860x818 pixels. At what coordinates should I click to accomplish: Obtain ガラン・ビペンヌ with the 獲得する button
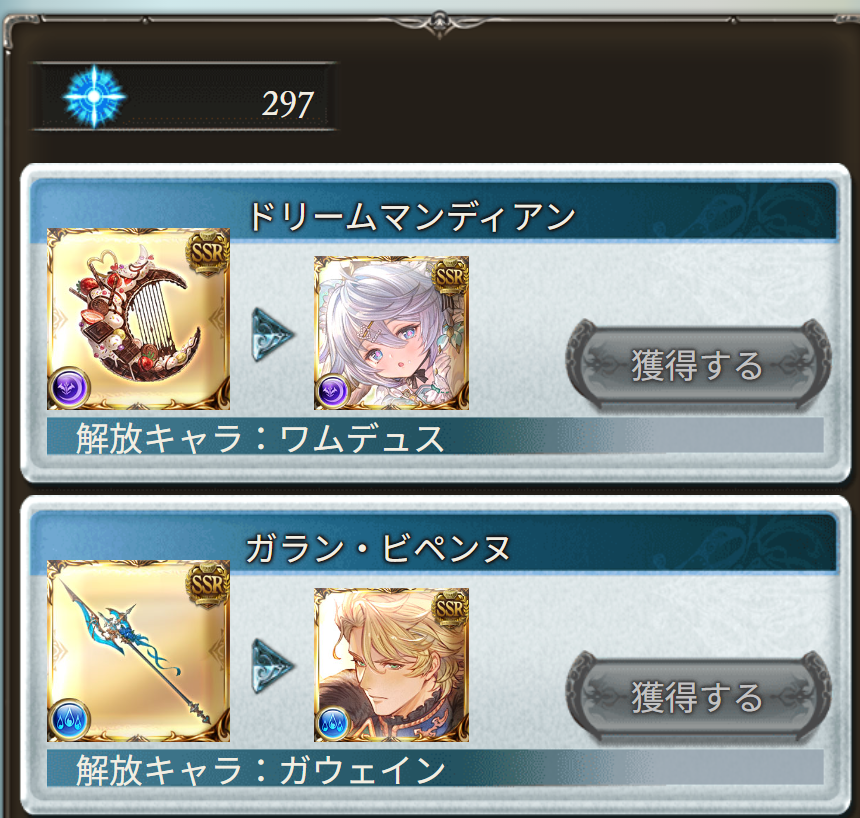coord(698,697)
